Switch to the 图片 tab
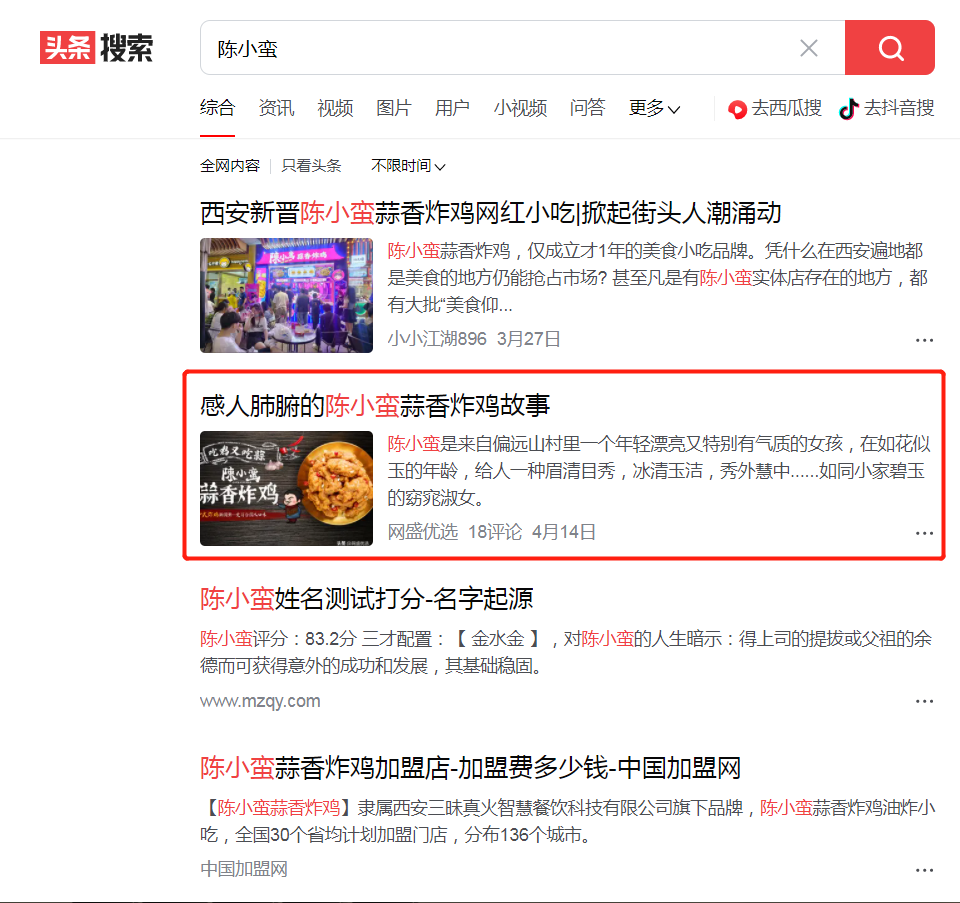The height and width of the screenshot is (903, 960). click(394, 108)
